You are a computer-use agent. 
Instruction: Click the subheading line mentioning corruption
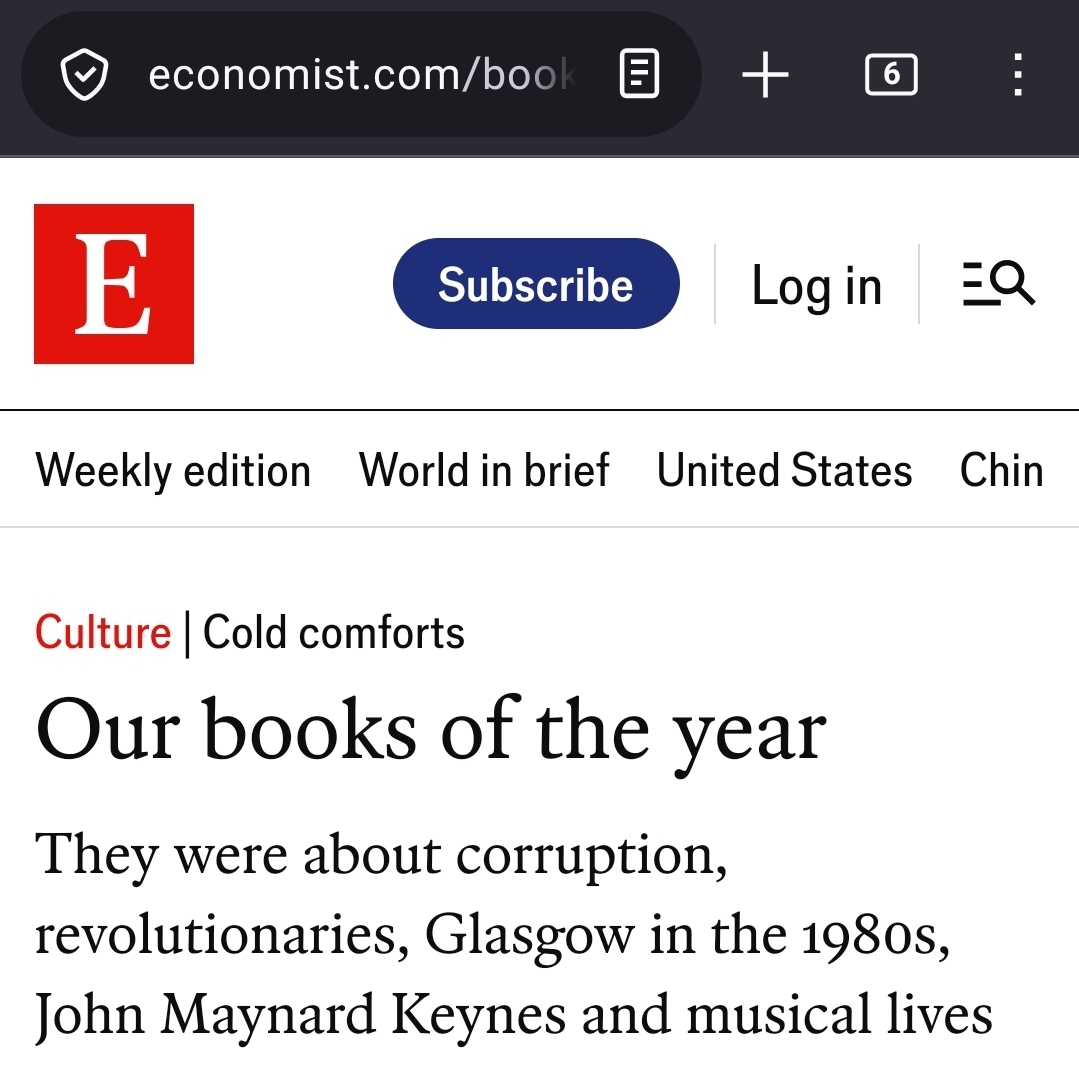[380, 856]
